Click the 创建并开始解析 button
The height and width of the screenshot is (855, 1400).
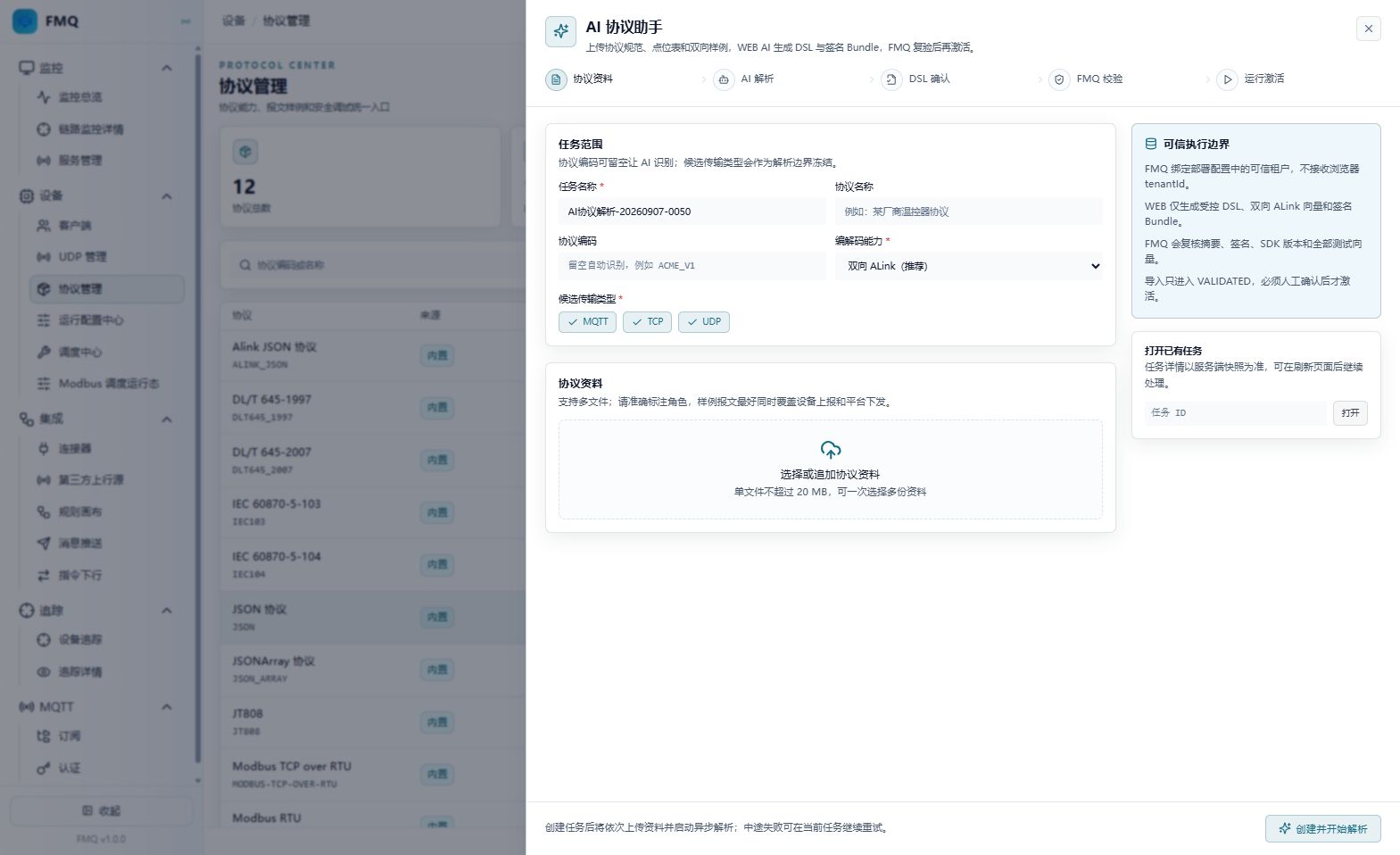tap(1322, 828)
